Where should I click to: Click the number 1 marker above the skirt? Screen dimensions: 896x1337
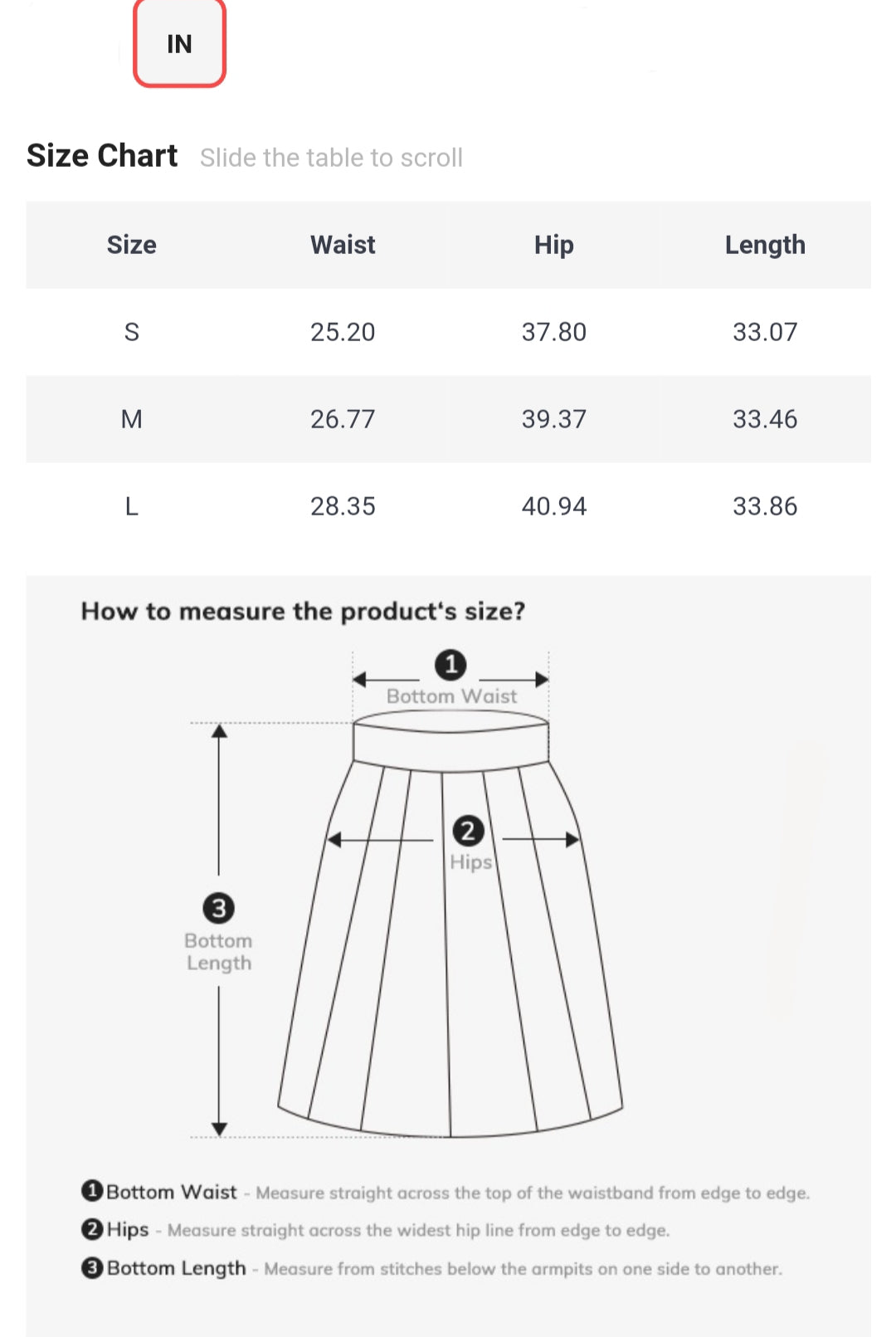coord(450,665)
